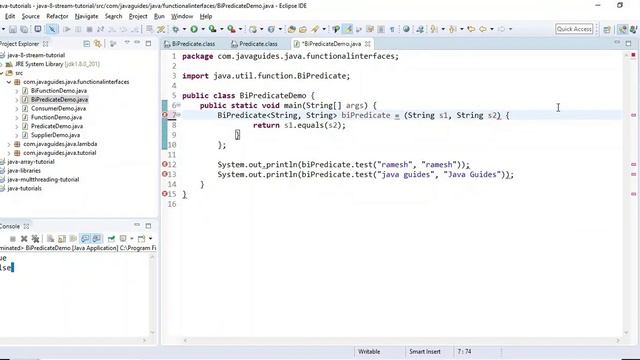Image resolution: width=640 pixels, height=360 pixels.
Task: Click the Debug bug icon
Action: pos(176,29)
